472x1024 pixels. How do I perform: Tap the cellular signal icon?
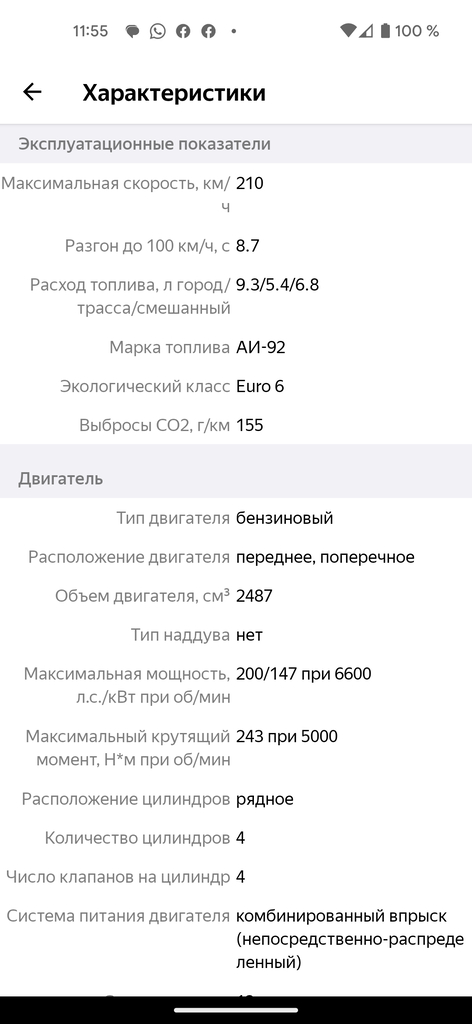(x=366, y=30)
